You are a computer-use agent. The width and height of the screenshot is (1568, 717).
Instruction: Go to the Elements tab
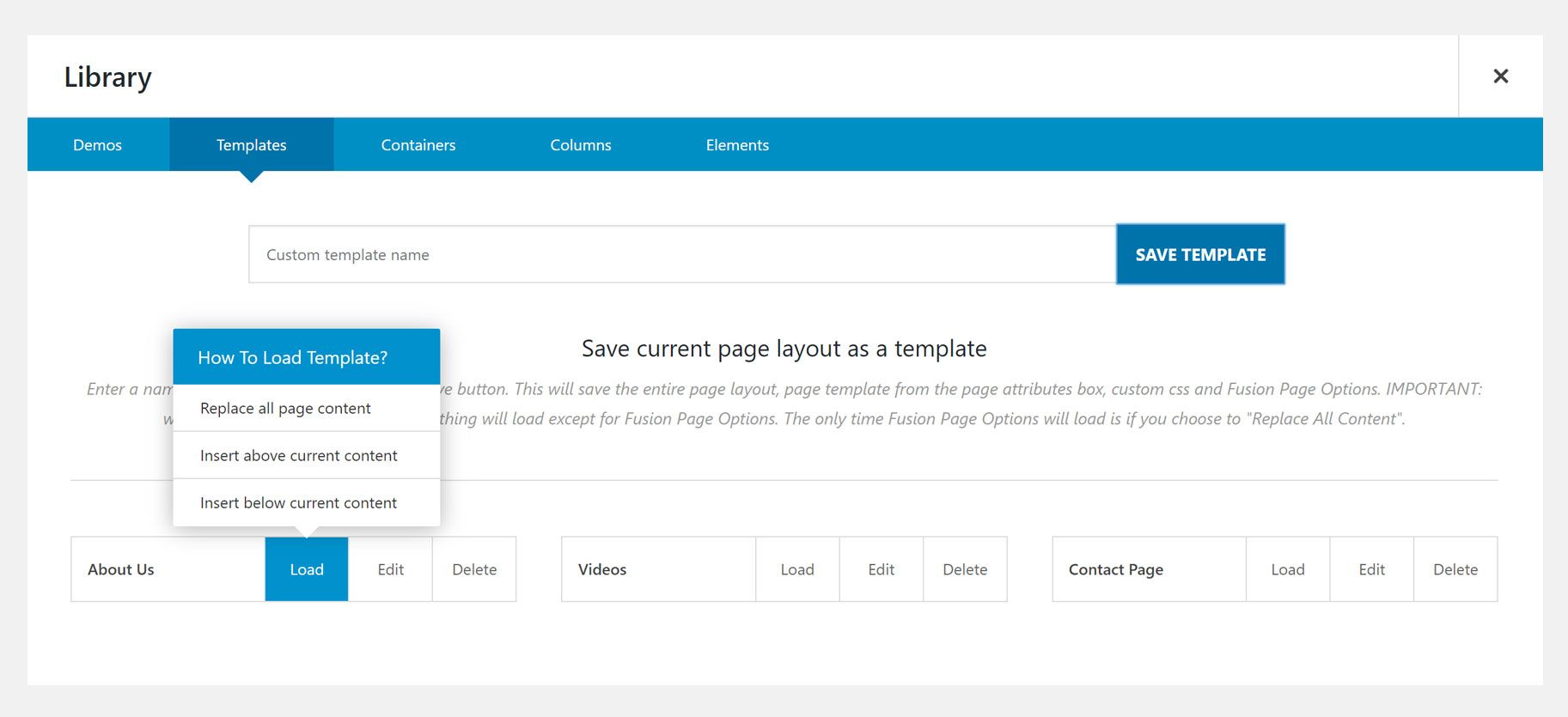coord(737,145)
